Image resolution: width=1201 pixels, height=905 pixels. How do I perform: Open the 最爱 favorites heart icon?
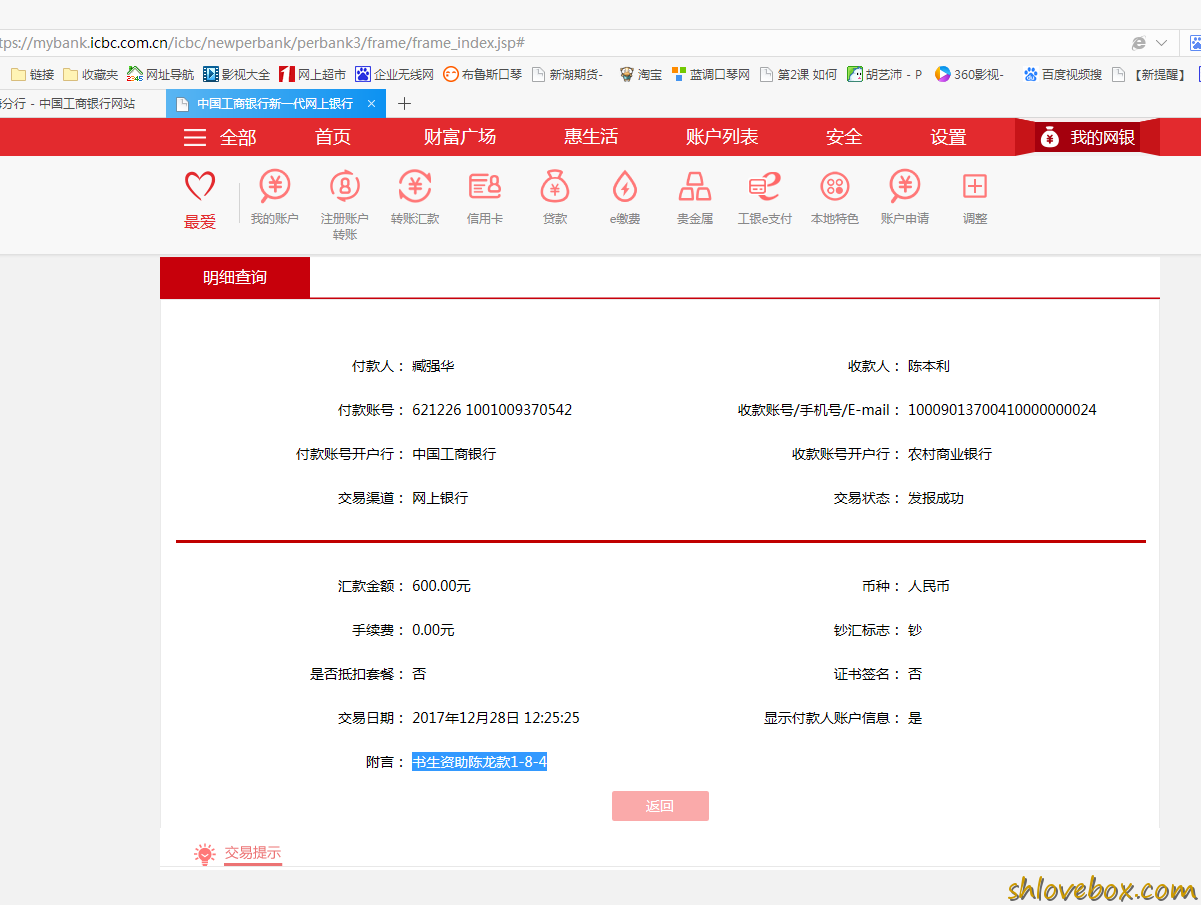pyautogui.click(x=200, y=200)
